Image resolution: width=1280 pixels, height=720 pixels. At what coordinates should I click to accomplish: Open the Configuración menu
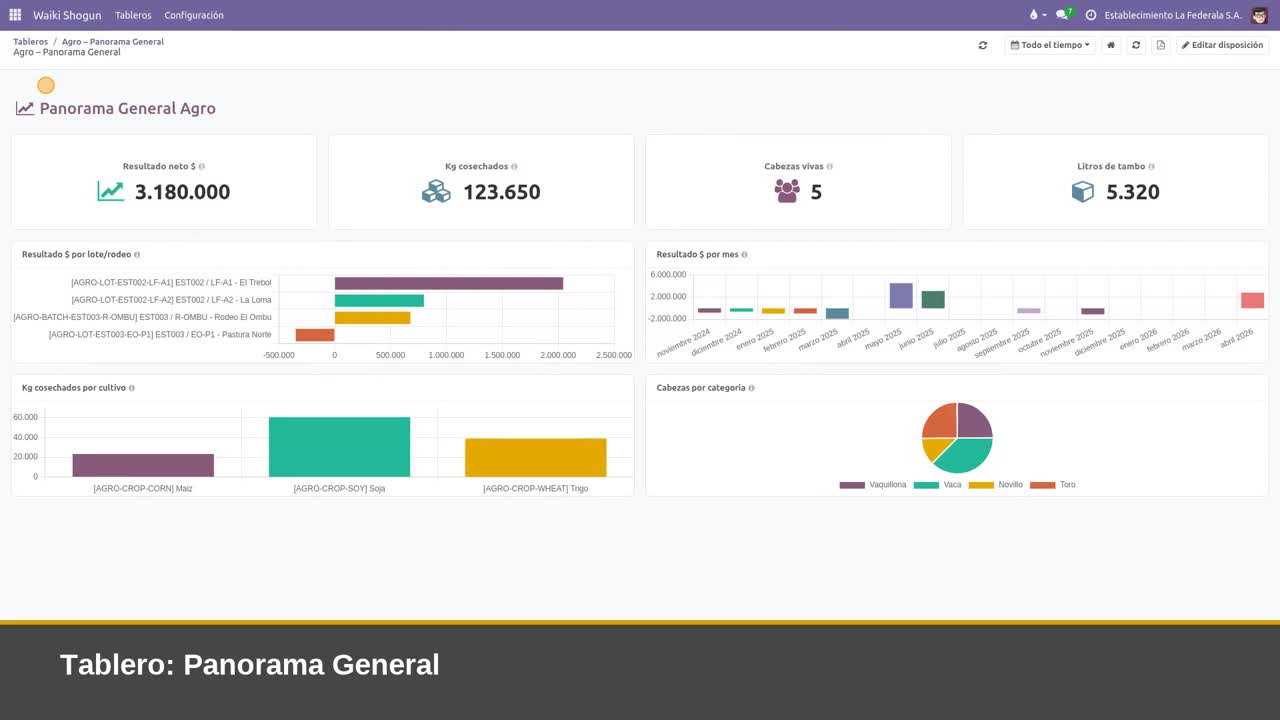click(x=194, y=15)
